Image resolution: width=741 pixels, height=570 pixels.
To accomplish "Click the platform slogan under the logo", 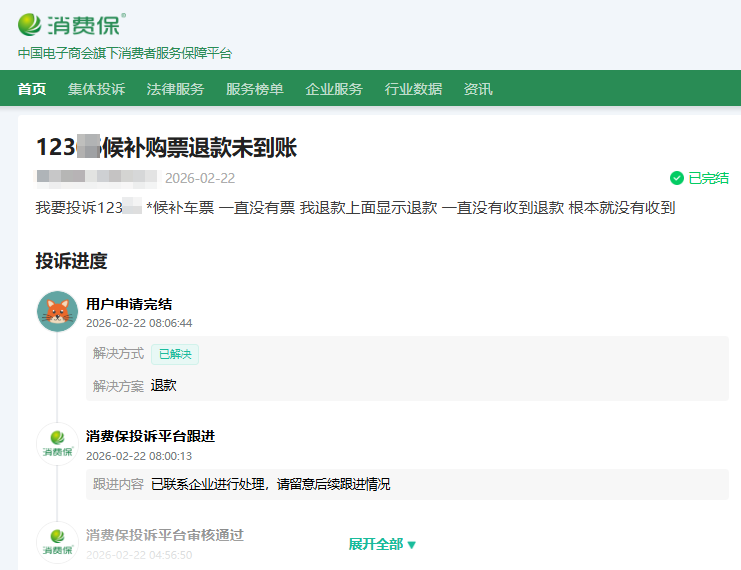I will 125,53.
